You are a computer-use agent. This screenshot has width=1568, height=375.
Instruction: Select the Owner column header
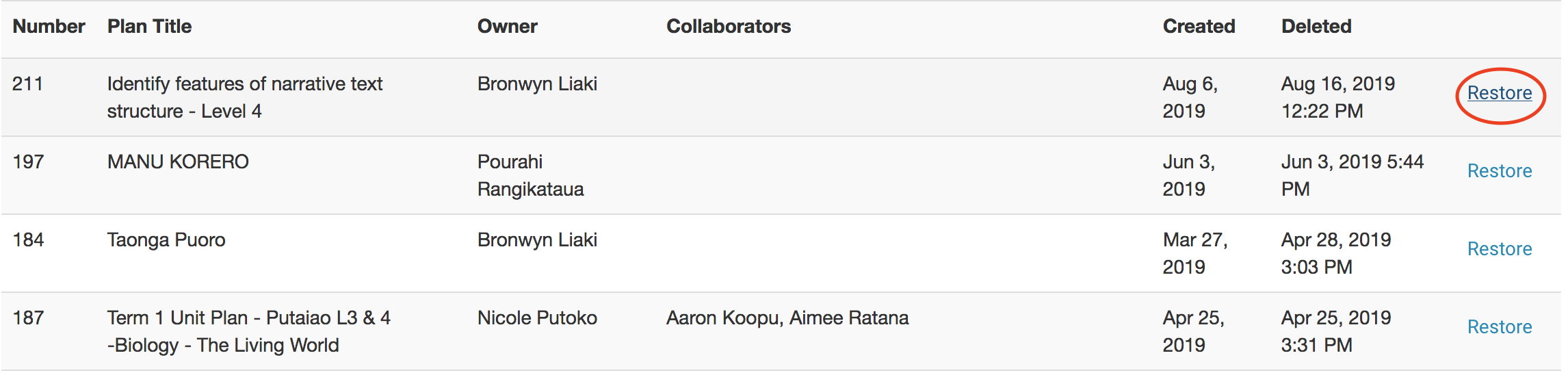507,26
